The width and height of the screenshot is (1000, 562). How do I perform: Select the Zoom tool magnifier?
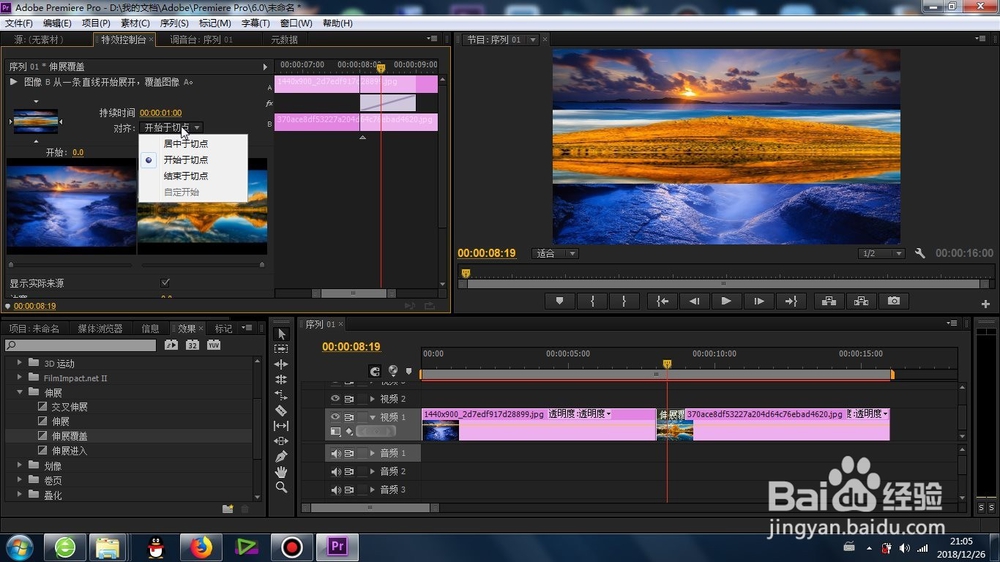point(281,487)
